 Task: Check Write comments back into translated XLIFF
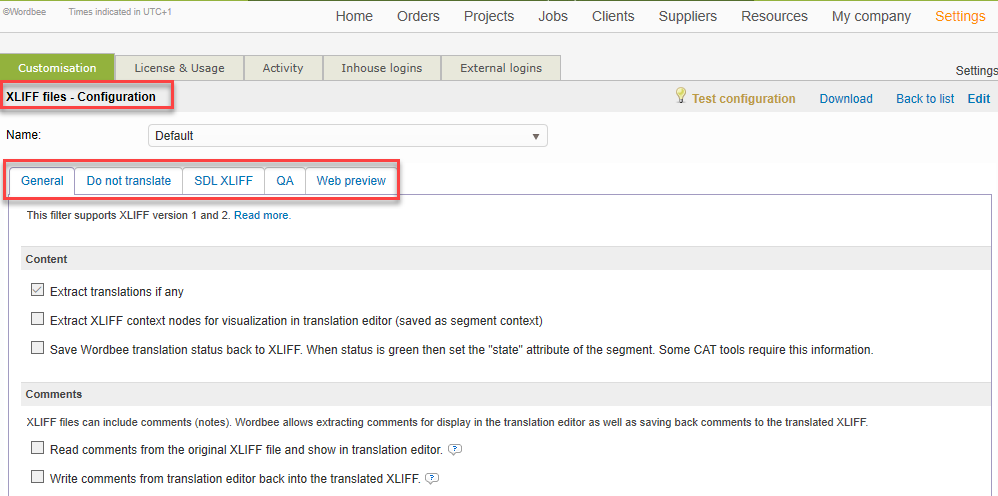38,478
